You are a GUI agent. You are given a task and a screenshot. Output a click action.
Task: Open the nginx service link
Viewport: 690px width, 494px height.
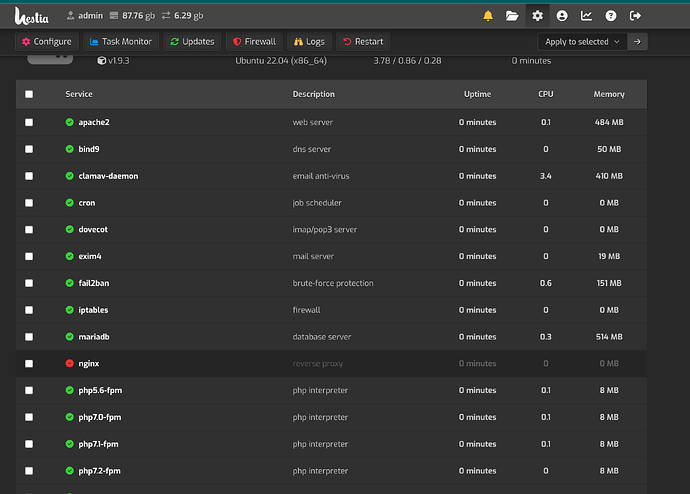point(88,363)
